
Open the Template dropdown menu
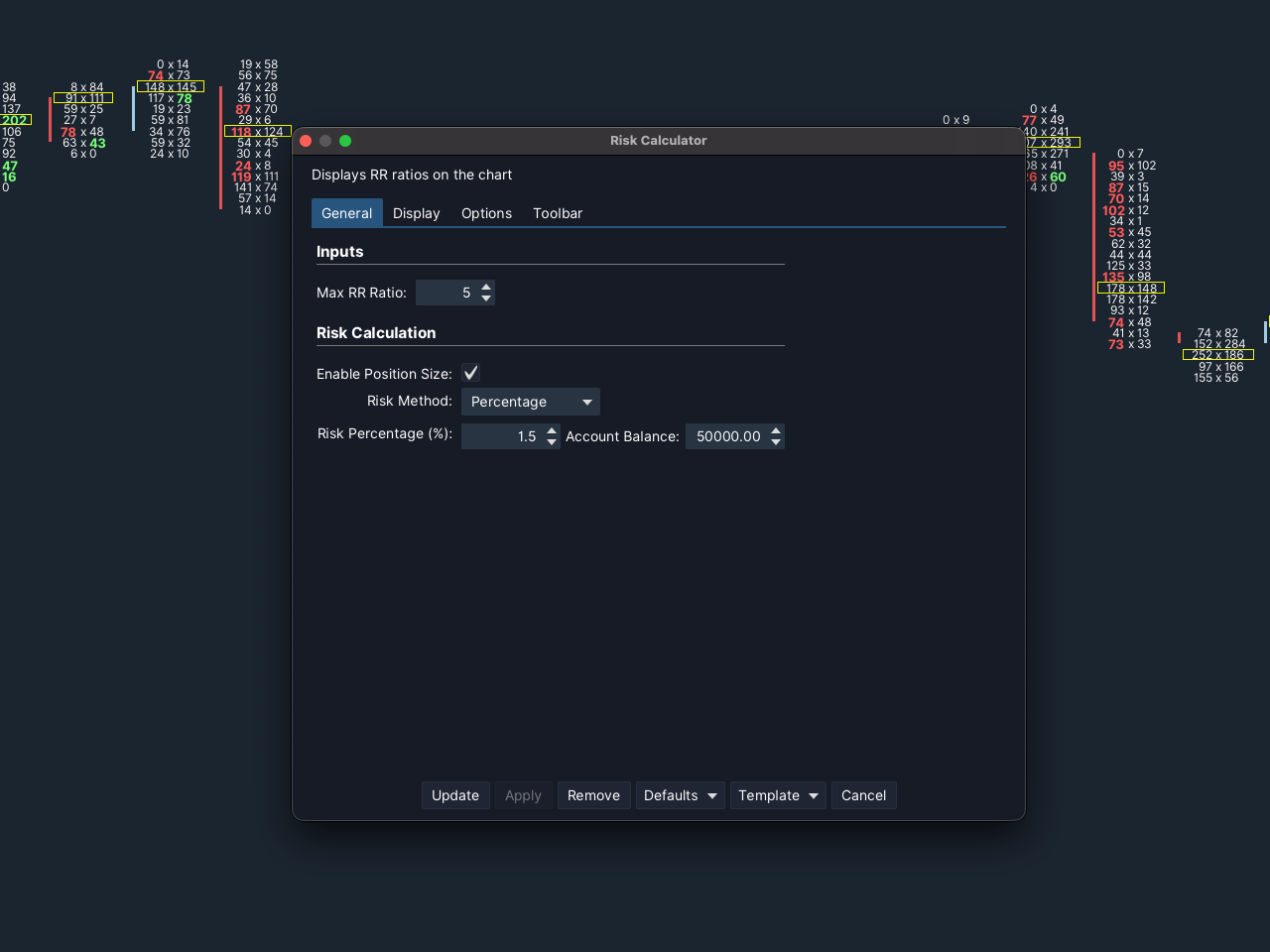point(778,795)
